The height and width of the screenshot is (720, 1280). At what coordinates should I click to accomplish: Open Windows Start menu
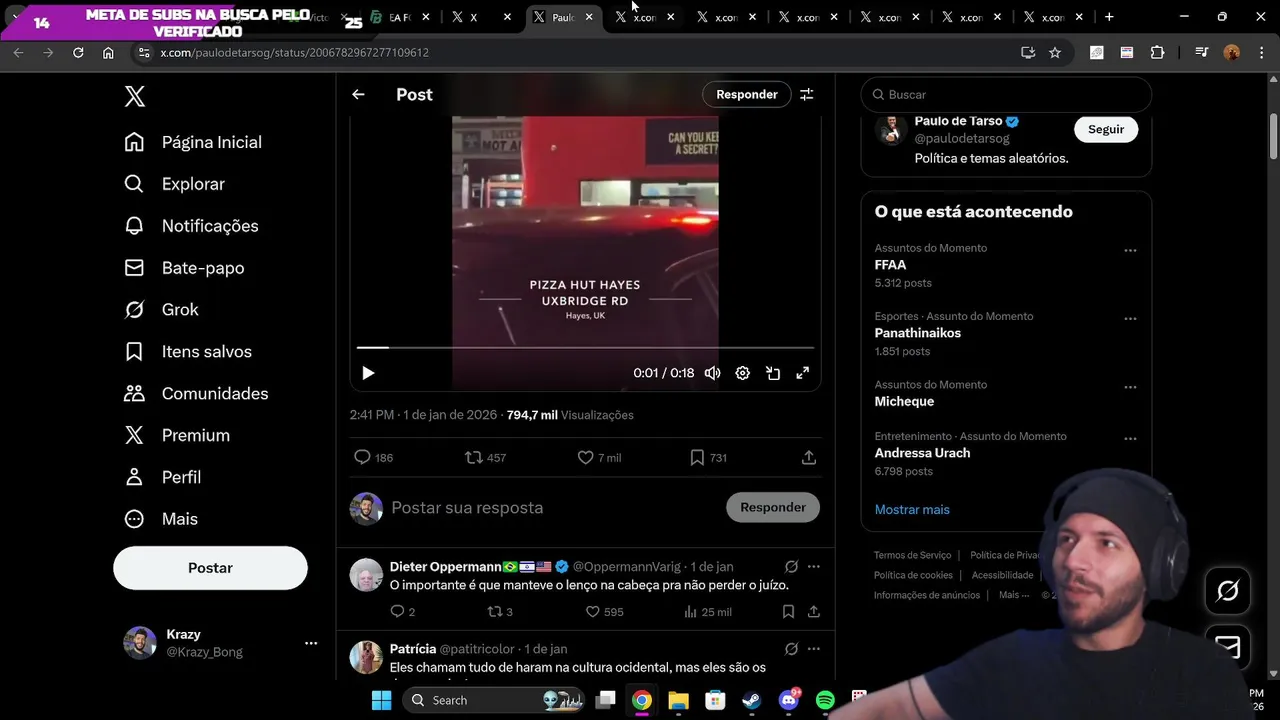click(x=381, y=700)
